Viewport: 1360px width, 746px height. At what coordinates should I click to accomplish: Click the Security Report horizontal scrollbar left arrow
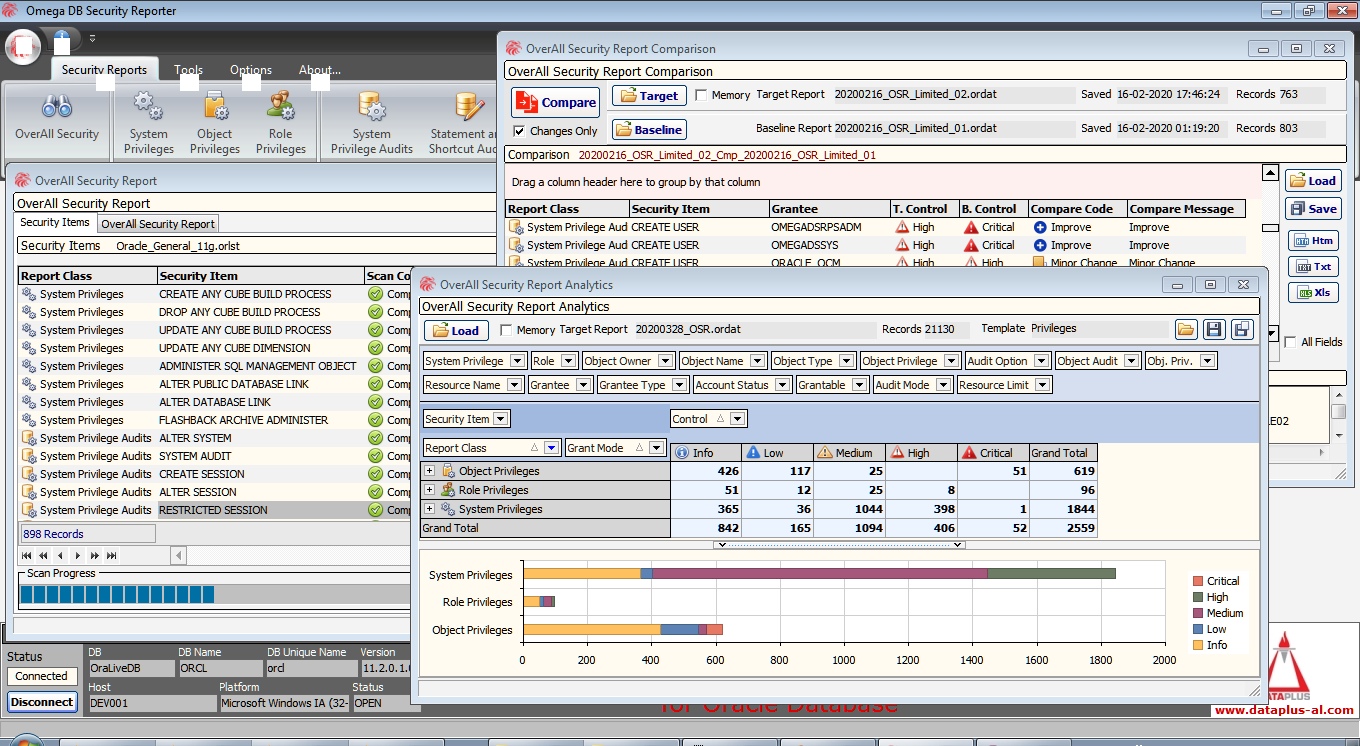pyautogui.click(x=178, y=555)
